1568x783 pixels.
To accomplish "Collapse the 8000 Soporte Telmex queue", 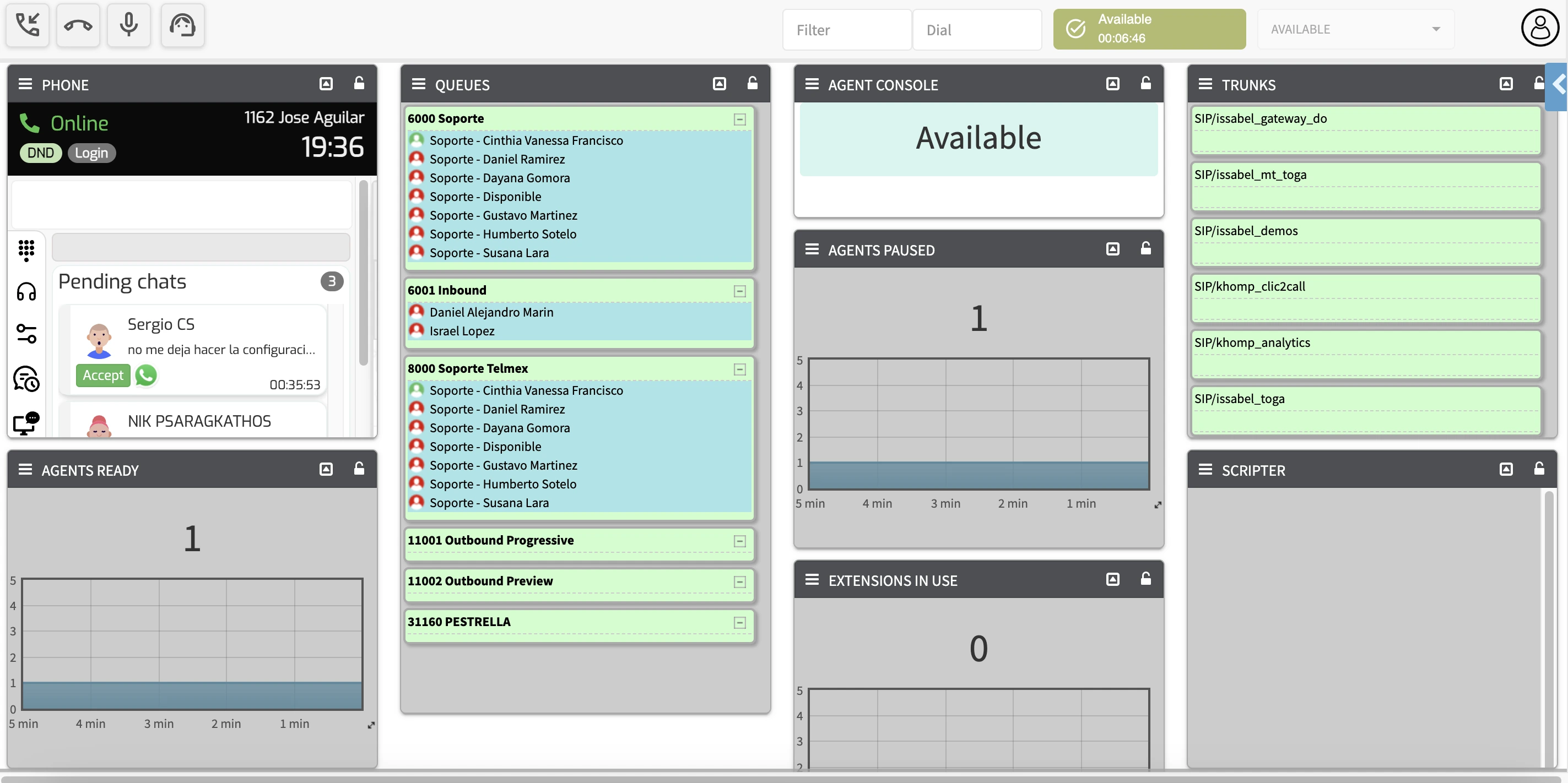I will pyautogui.click(x=739, y=369).
